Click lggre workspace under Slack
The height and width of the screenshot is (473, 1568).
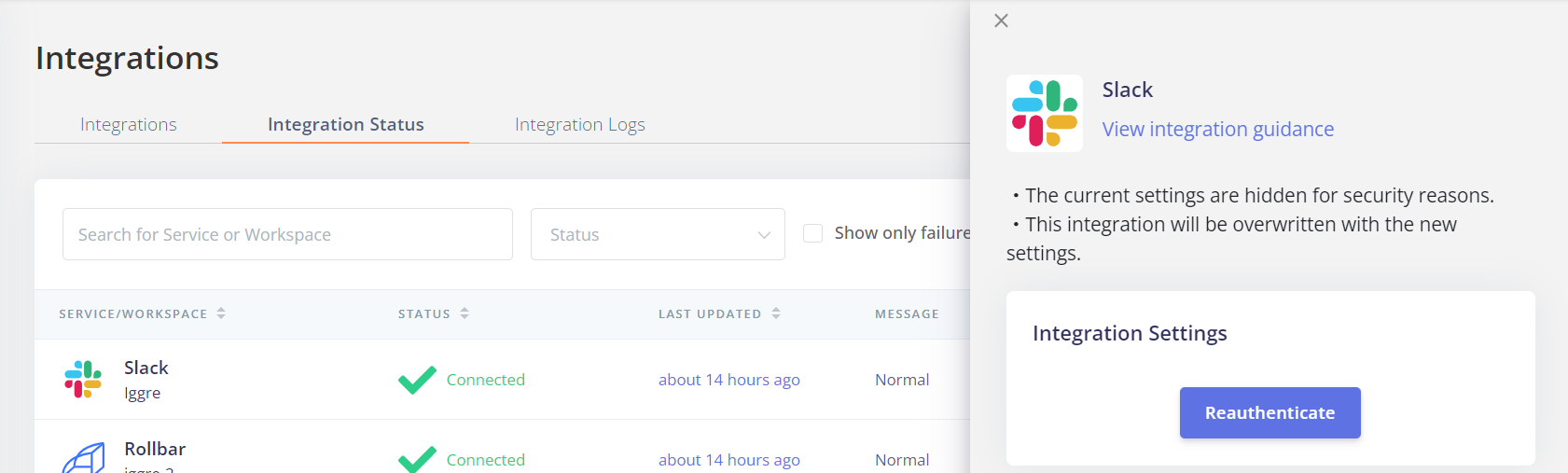[143, 394]
